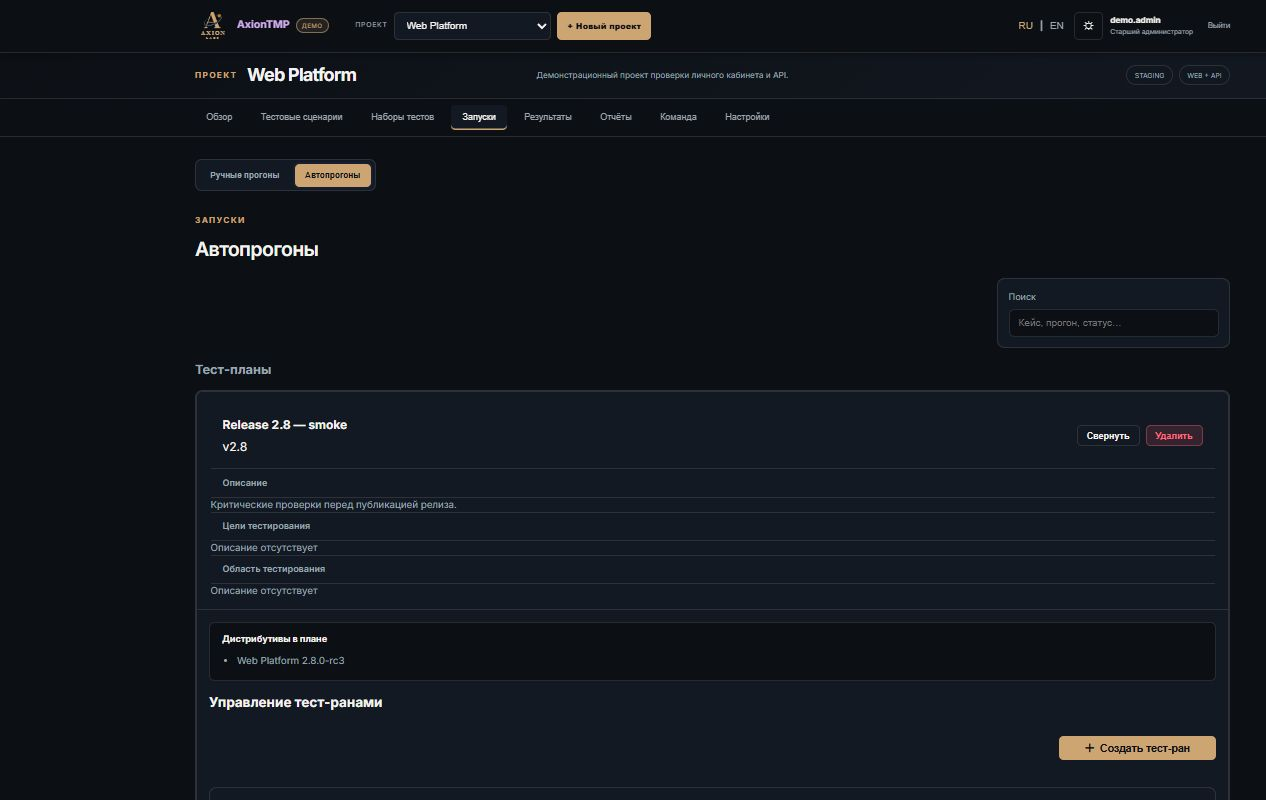This screenshot has width=1266, height=800.
Task: Switch to Ручные прогоны view
Action: click(x=245, y=175)
